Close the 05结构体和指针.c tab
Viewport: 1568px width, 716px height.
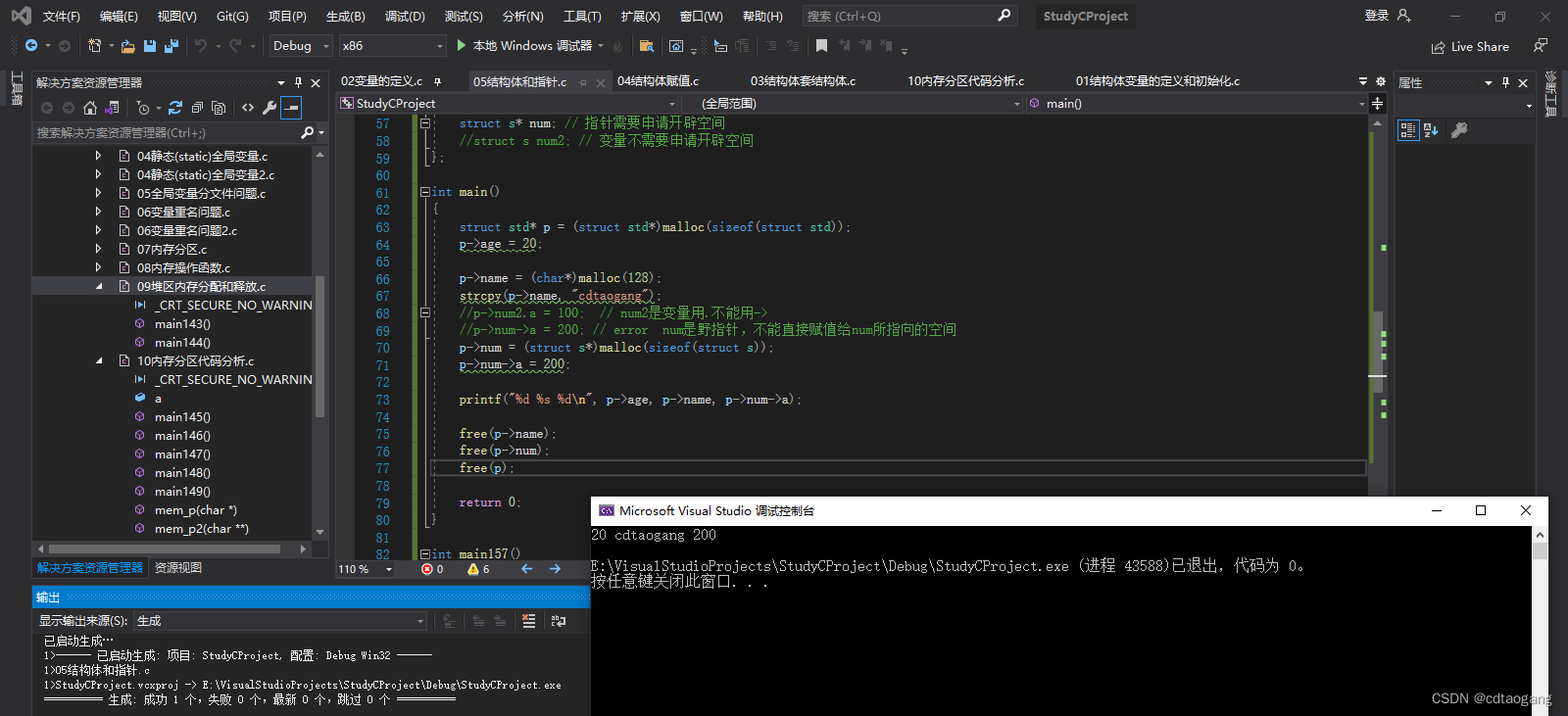coord(601,82)
